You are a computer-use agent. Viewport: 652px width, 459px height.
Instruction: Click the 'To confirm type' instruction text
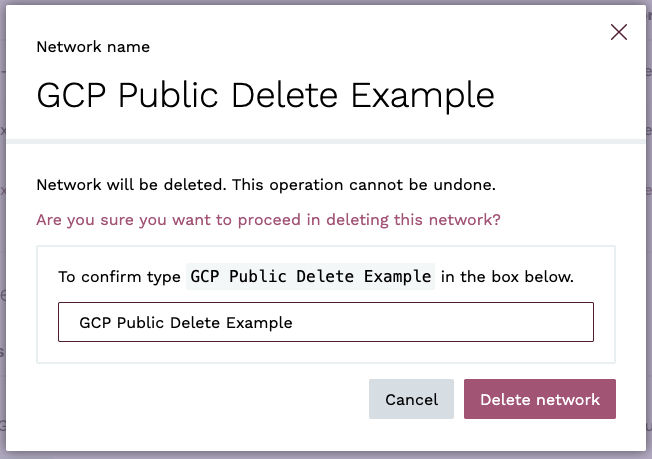pos(119,277)
